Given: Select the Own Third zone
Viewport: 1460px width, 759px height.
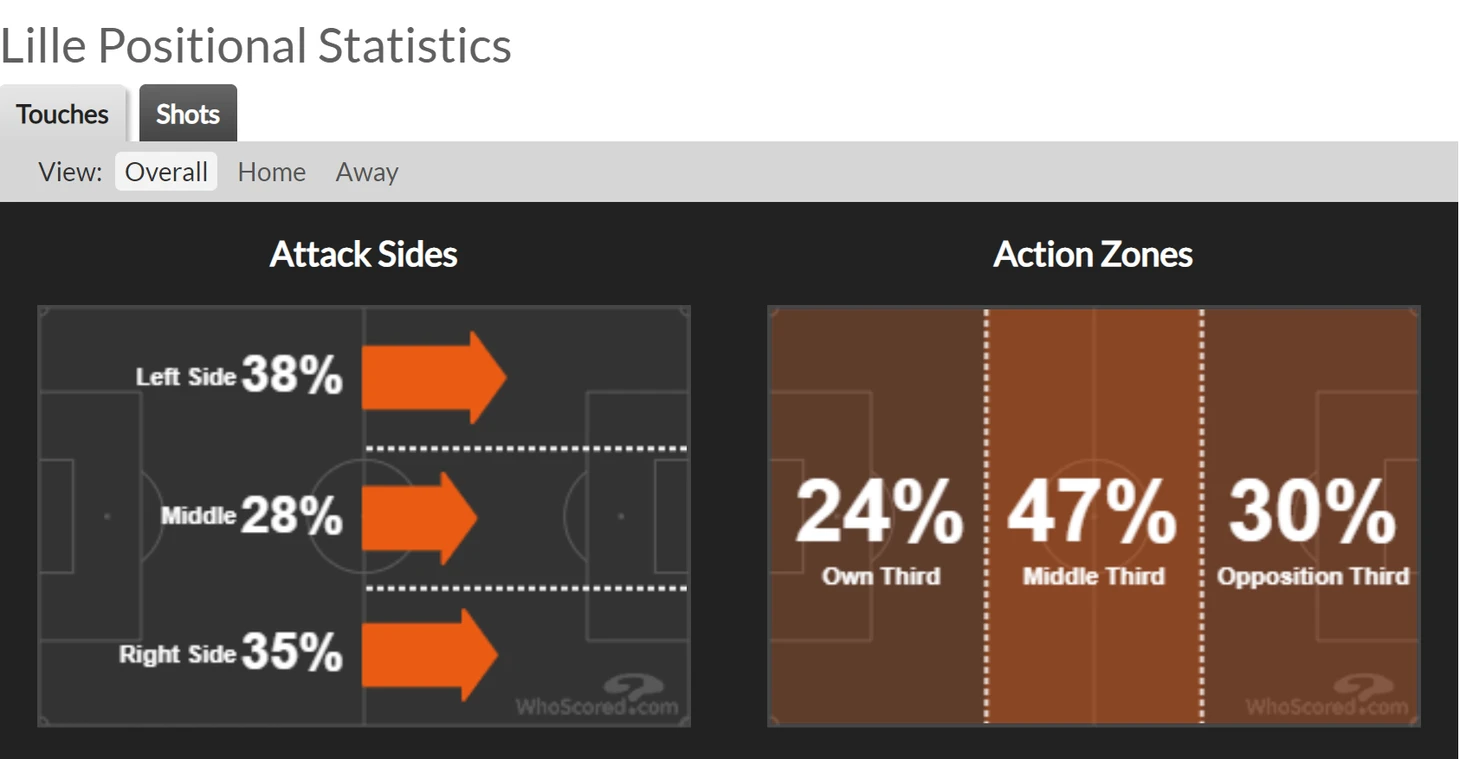Looking at the screenshot, I should click(877, 516).
